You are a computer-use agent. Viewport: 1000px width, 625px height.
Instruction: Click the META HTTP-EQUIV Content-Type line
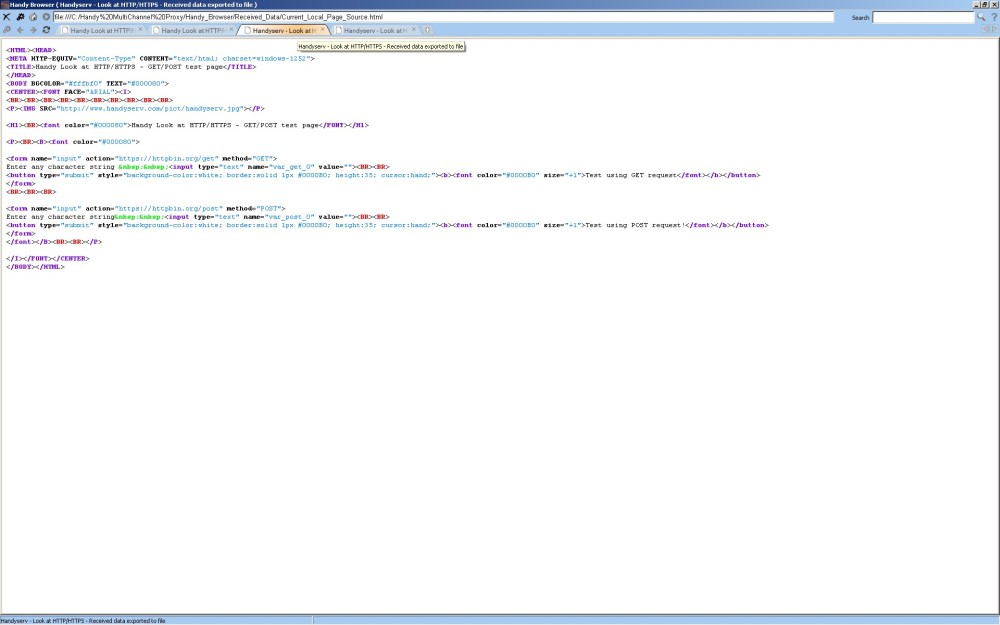[161, 59]
